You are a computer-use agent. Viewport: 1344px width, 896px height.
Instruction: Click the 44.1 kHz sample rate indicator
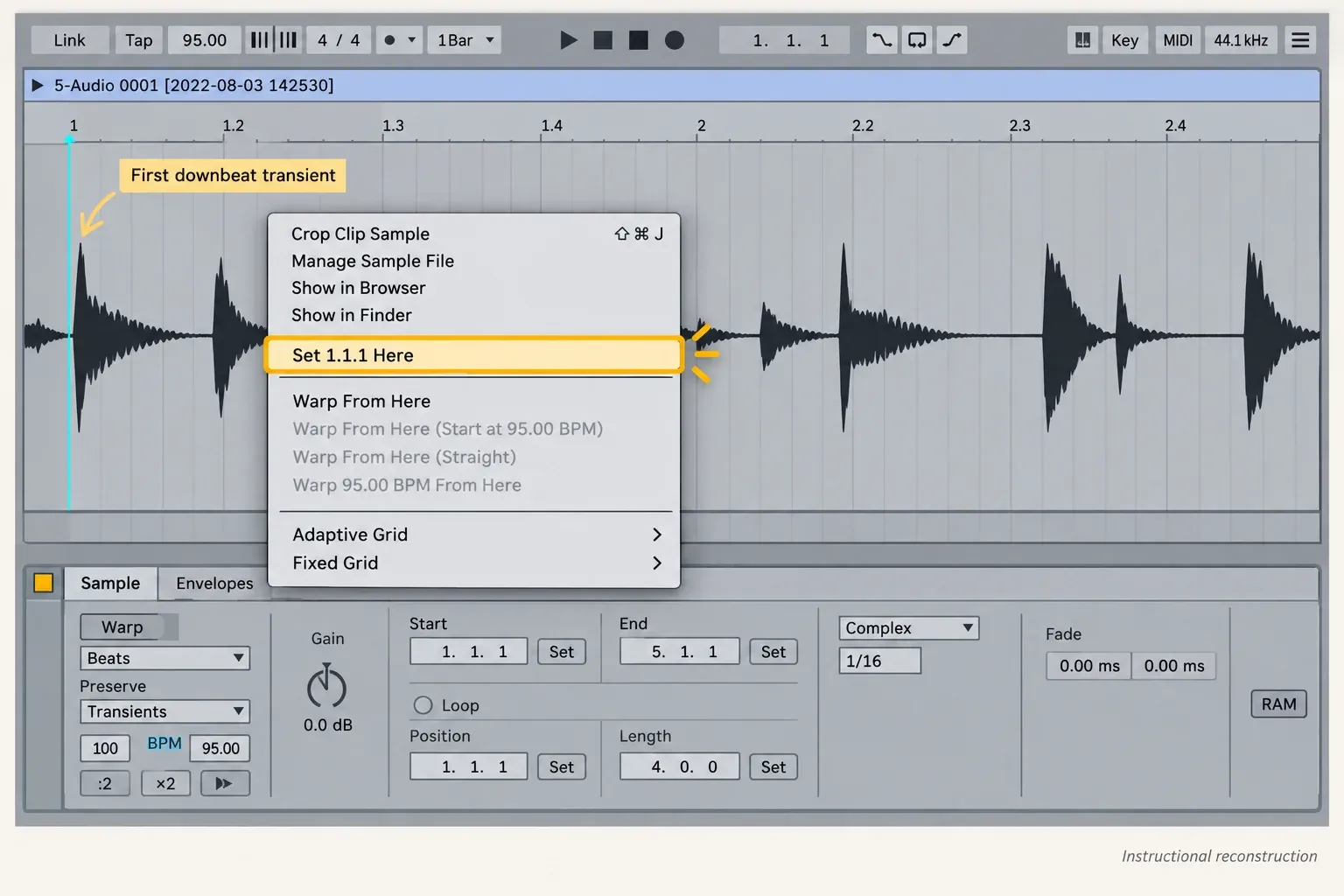(1241, 40)
